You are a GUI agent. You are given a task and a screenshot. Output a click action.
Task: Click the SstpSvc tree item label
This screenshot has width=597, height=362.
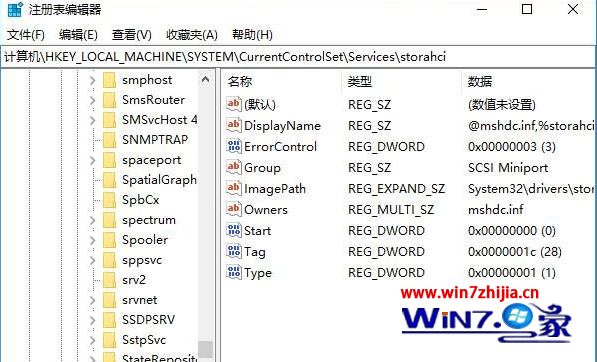(144, 340)
